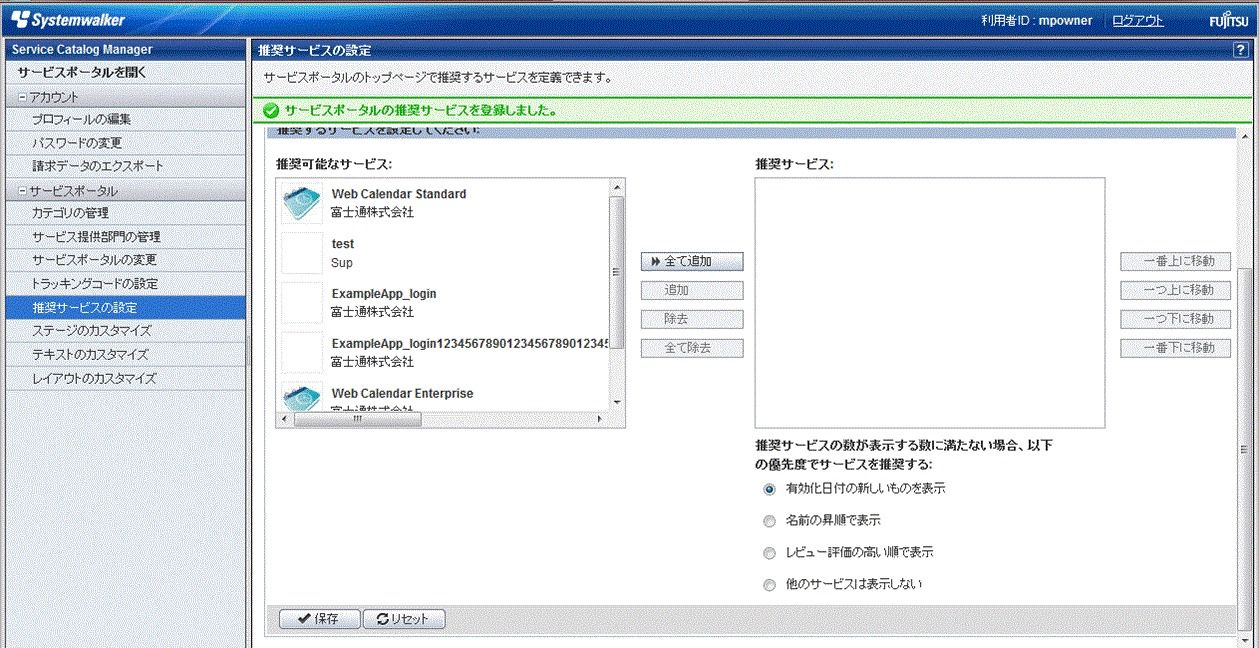Viewport: 1259px width, 648px height.
Task: Open ステージのカスタマイズ menu item
Action: pyautogui.click(x=125, y=331)
